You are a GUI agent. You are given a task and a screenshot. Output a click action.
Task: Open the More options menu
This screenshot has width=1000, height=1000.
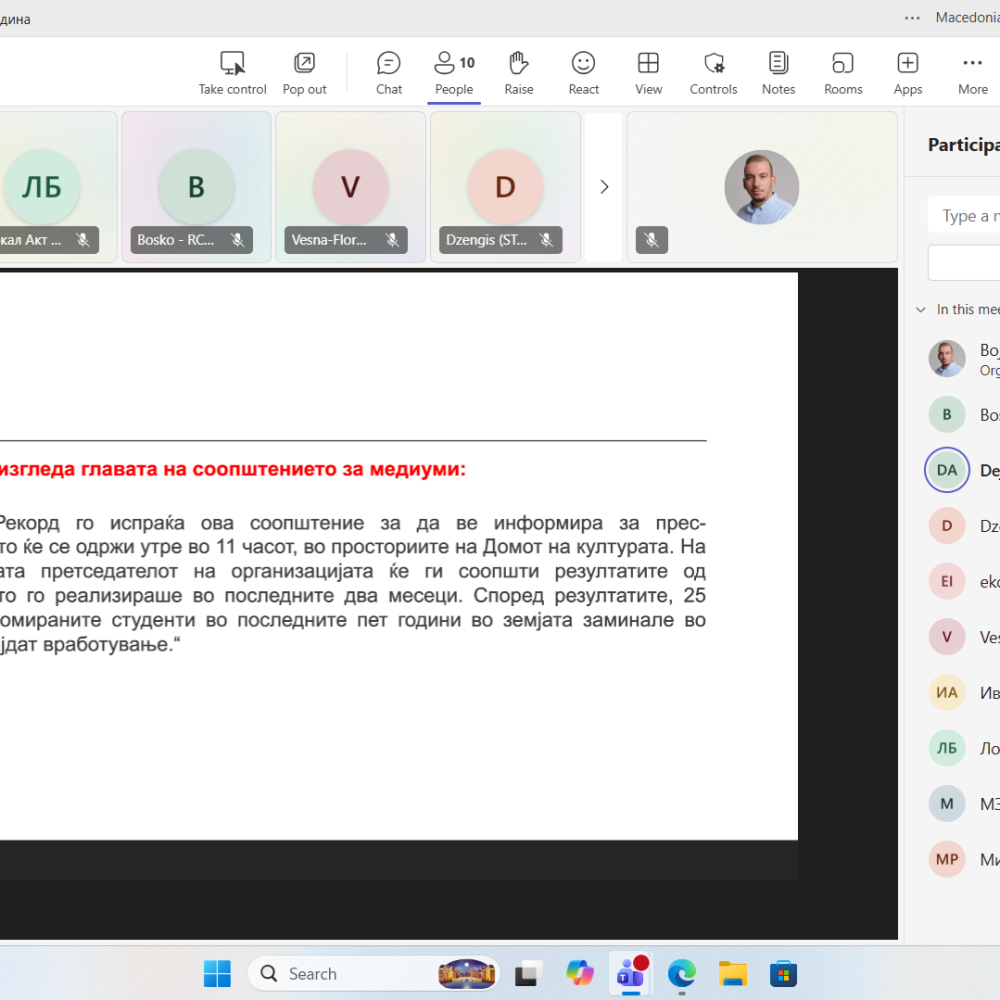click(972, 73)
